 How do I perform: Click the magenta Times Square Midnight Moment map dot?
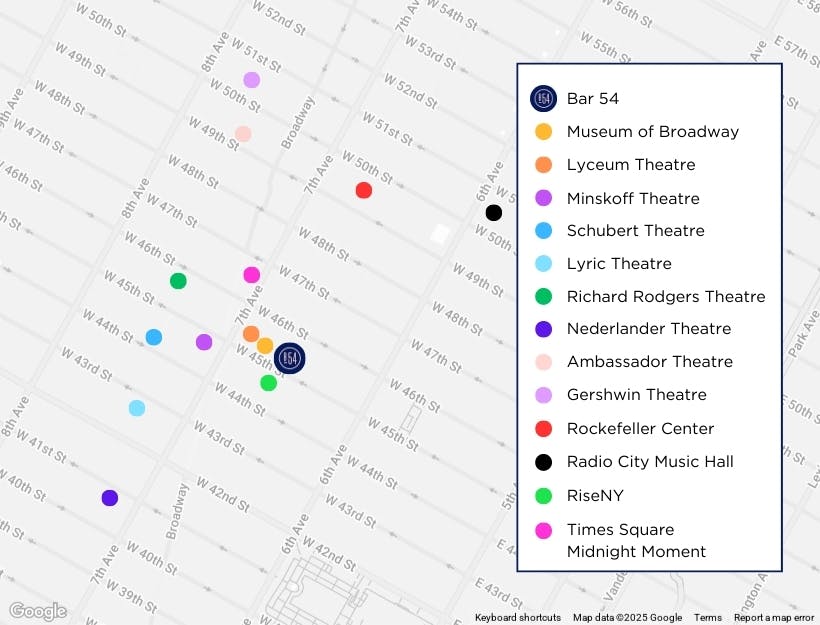click(251, 275)
